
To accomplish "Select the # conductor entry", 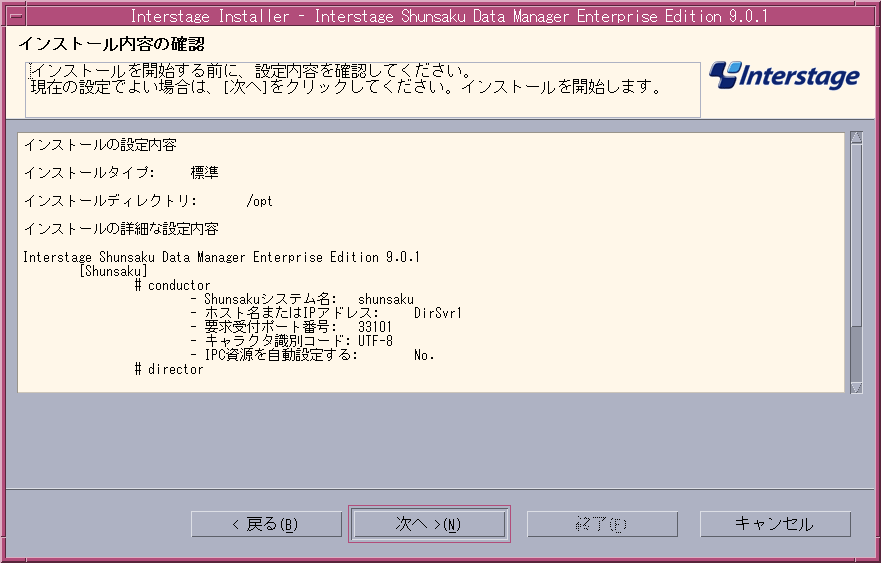I will 172,285.
